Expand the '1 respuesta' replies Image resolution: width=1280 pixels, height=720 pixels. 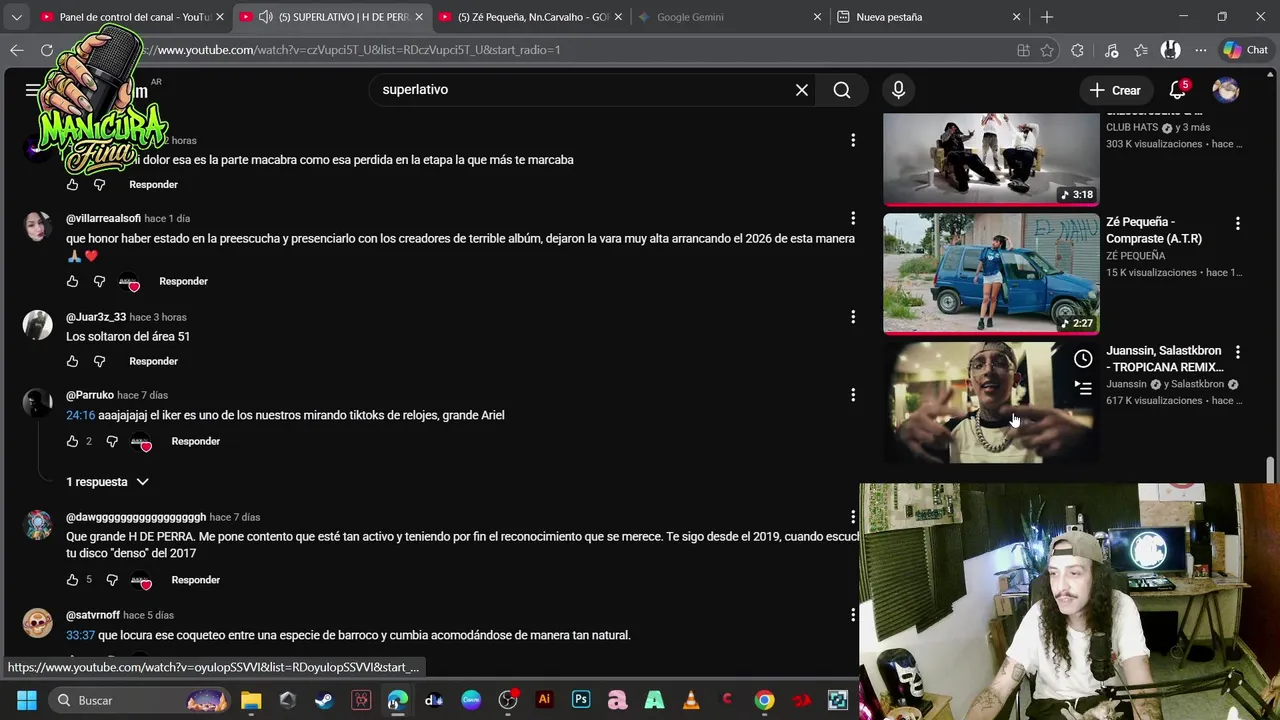(107, 482)
